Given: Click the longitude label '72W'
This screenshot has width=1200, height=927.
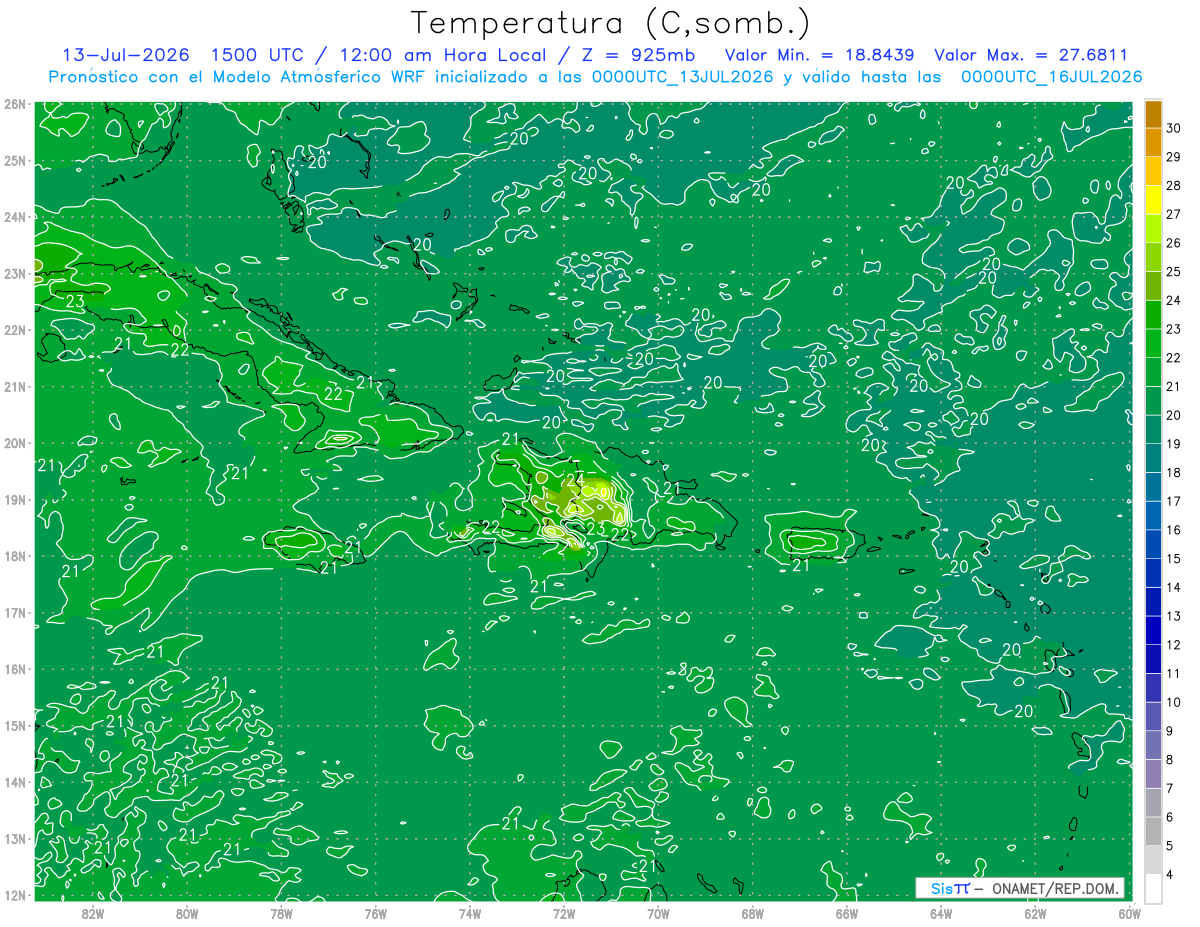Looking at the screenshot, I should [564, 913].
